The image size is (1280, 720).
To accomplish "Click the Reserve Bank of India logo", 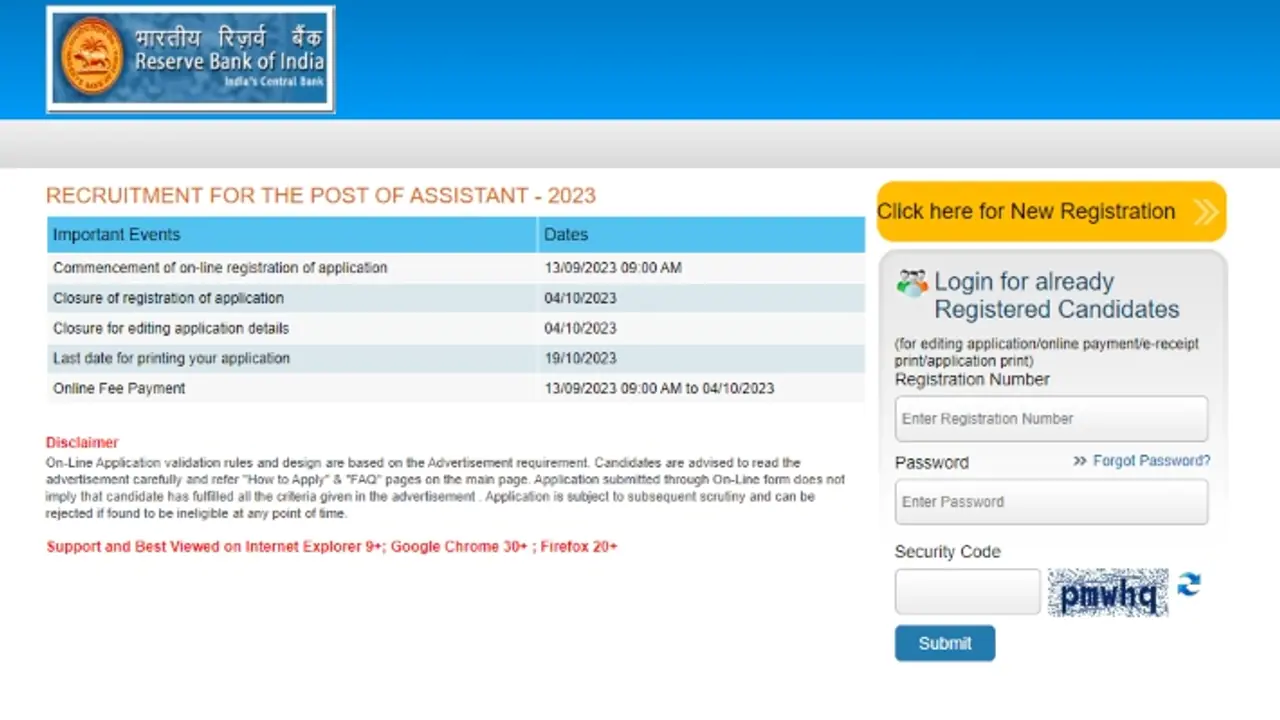I will (190, 59).
